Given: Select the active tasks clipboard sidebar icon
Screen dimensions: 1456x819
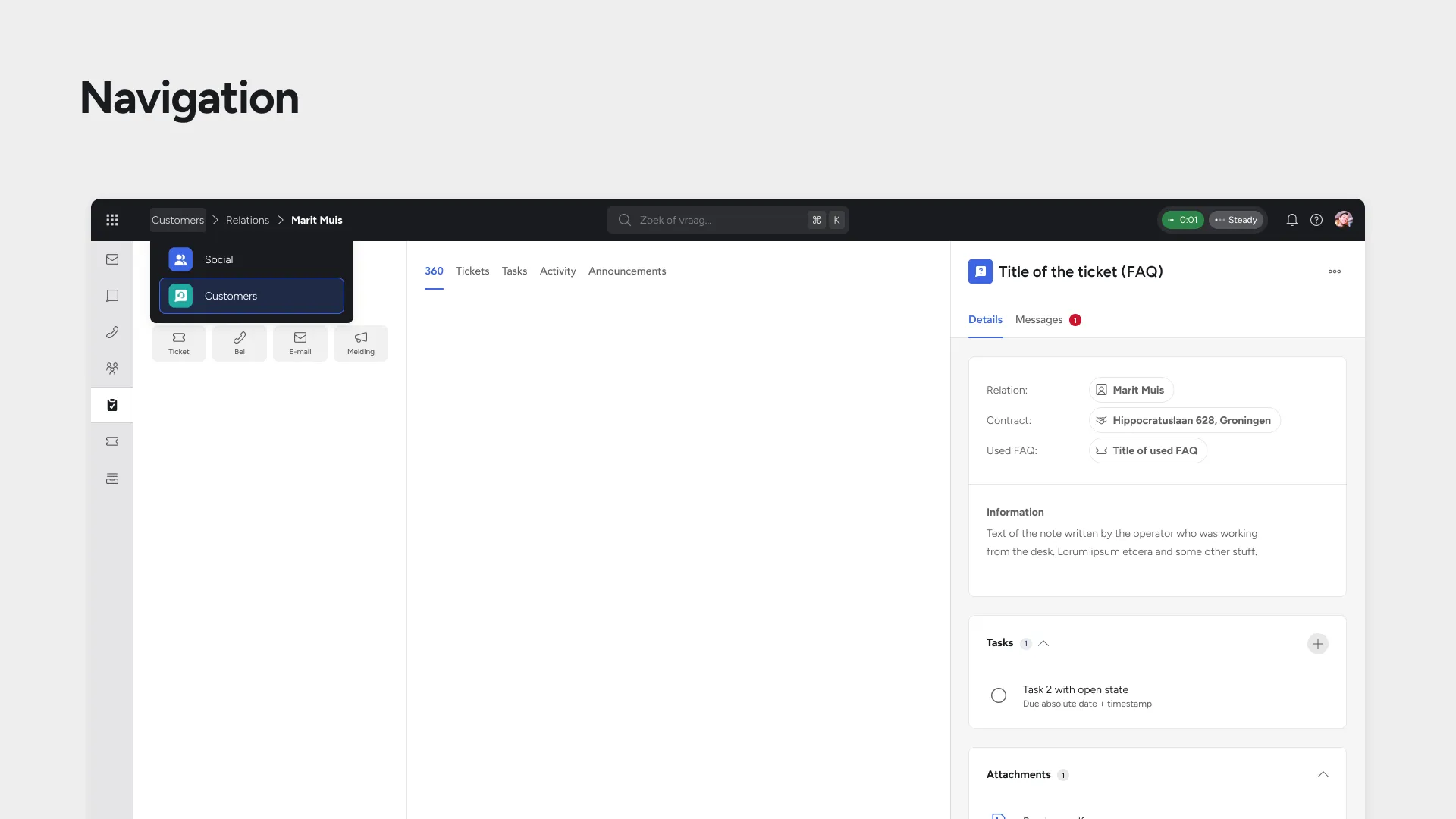Looking at the screenshot, I should (x=112, y=405).
